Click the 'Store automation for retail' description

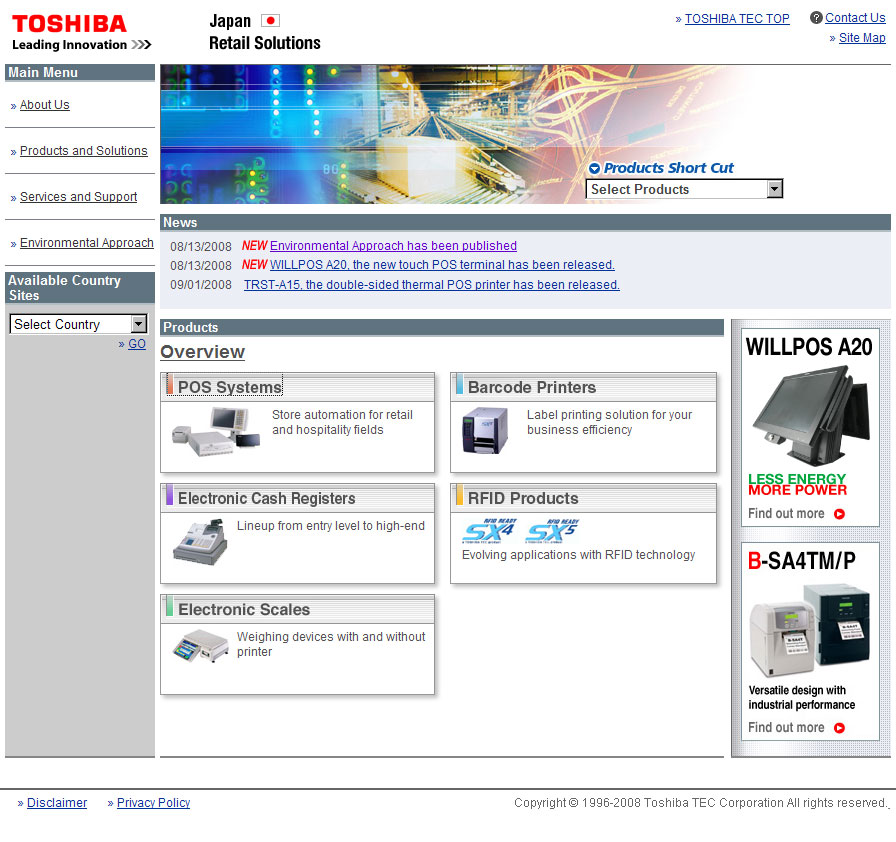pos(342,422)
